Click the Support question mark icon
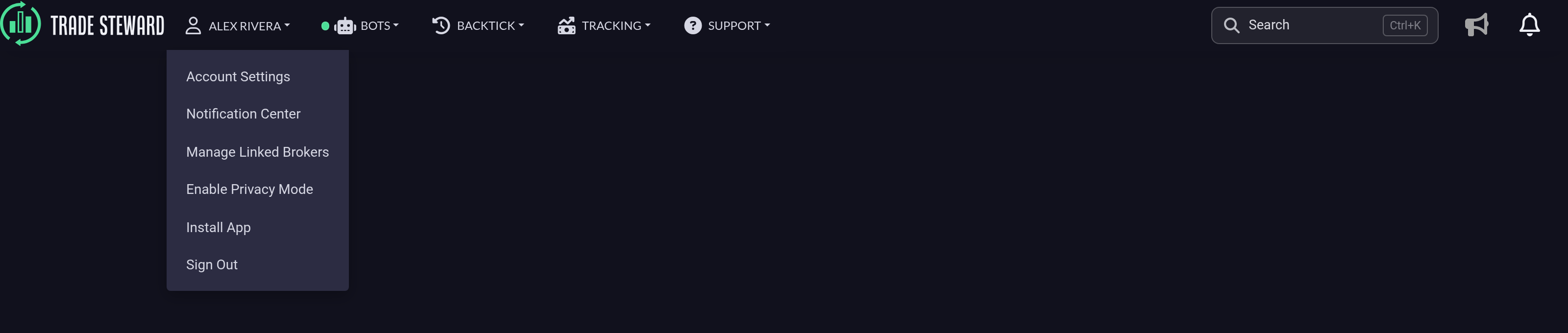This screenshot has height=333, width=1568. click(693, 25)
